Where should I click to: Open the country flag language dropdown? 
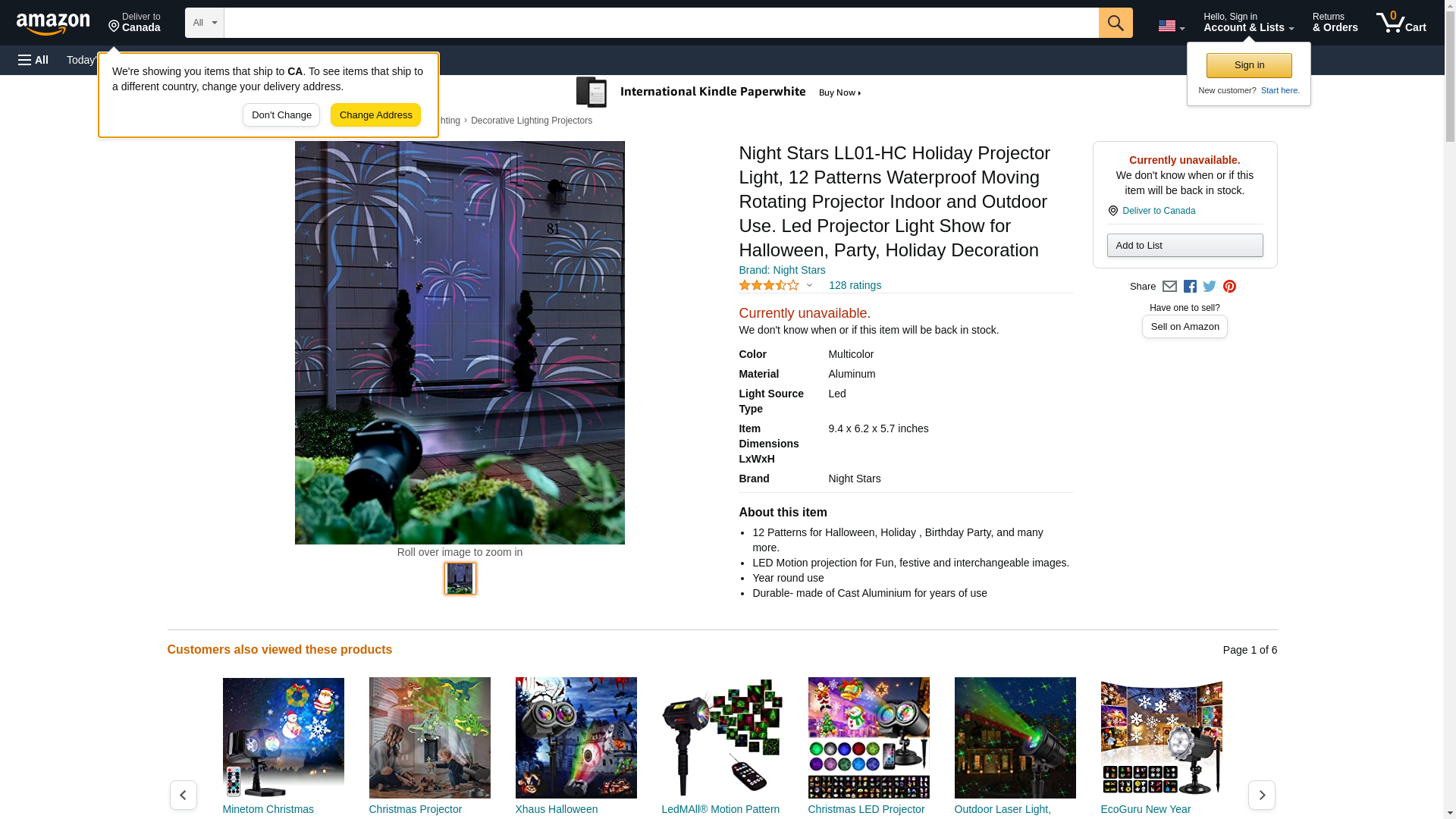click(x=1171, y=26)
